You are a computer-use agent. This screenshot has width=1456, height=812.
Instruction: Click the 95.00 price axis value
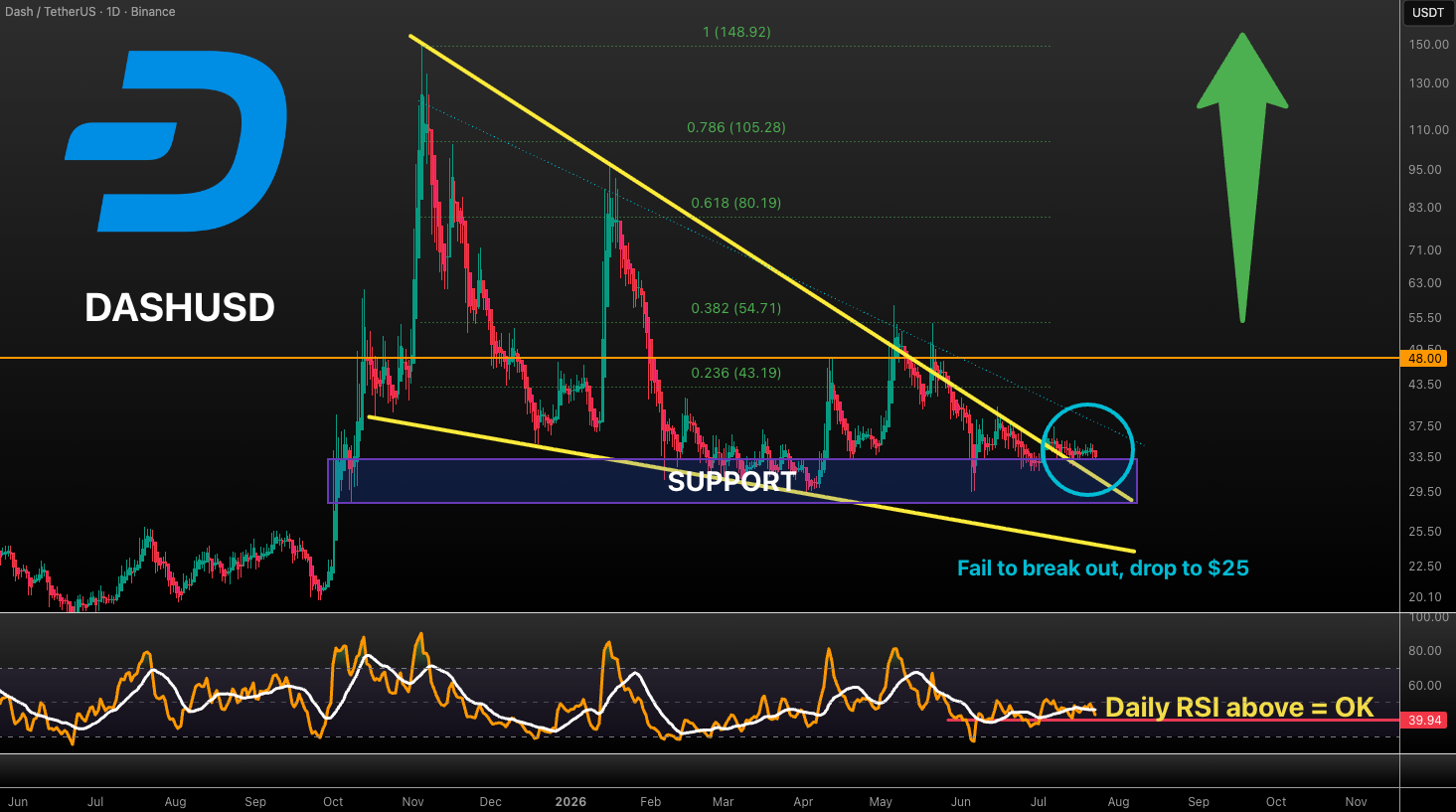click(1425, 170)
